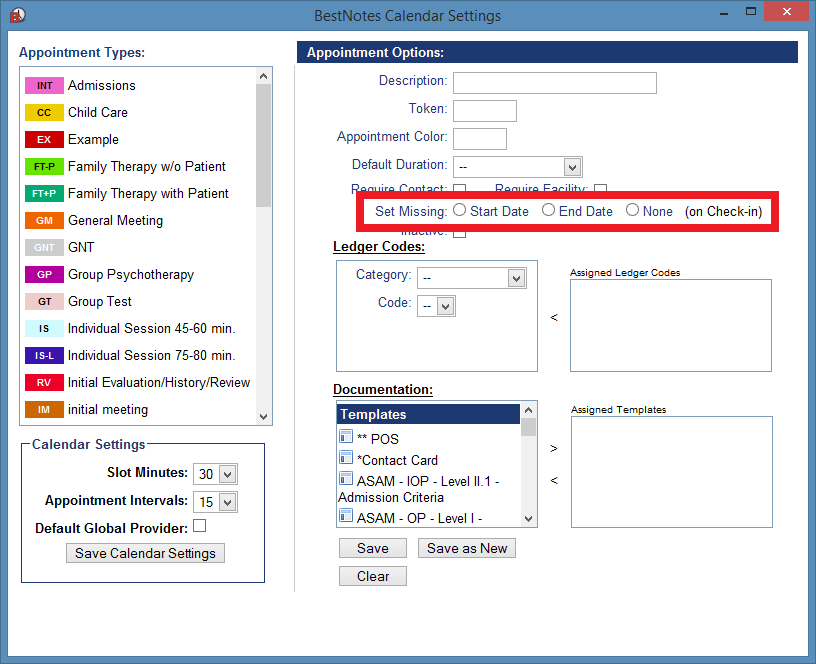Open the Appointment Intervals dropdown
This screenshot has height=664, width=816.
(215, 502)
